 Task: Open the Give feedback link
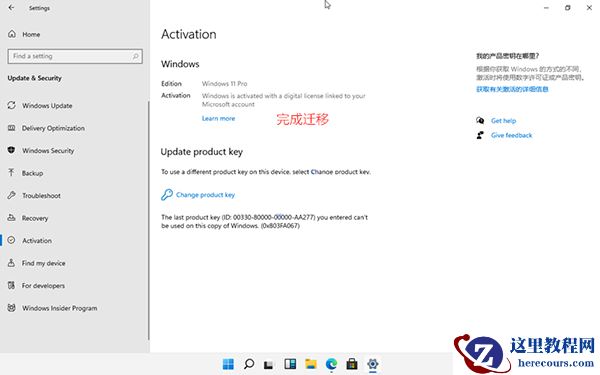[x=512, y=135]
